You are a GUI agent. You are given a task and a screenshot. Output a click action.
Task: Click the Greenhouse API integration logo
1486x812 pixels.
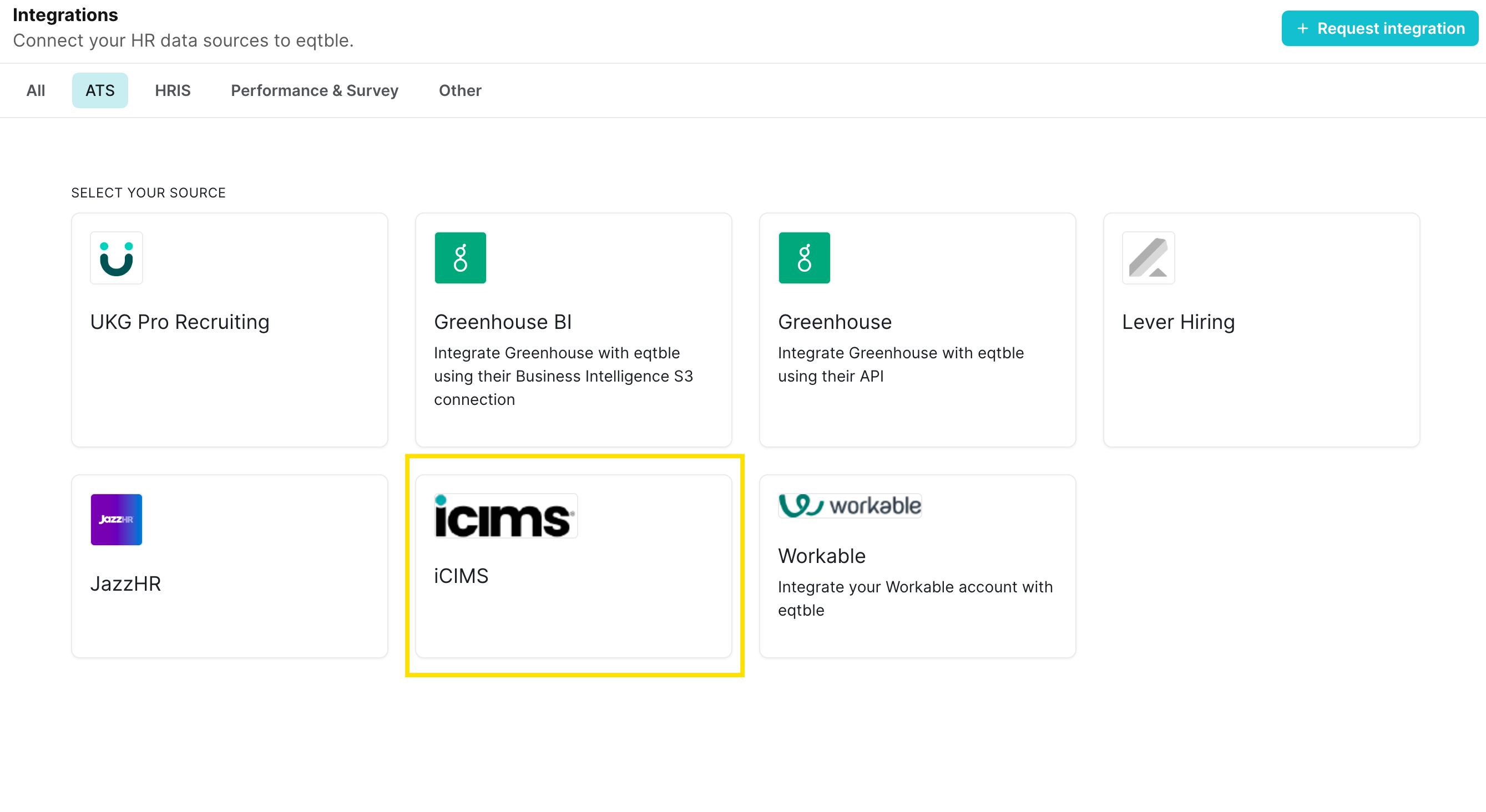pos(803,258)
